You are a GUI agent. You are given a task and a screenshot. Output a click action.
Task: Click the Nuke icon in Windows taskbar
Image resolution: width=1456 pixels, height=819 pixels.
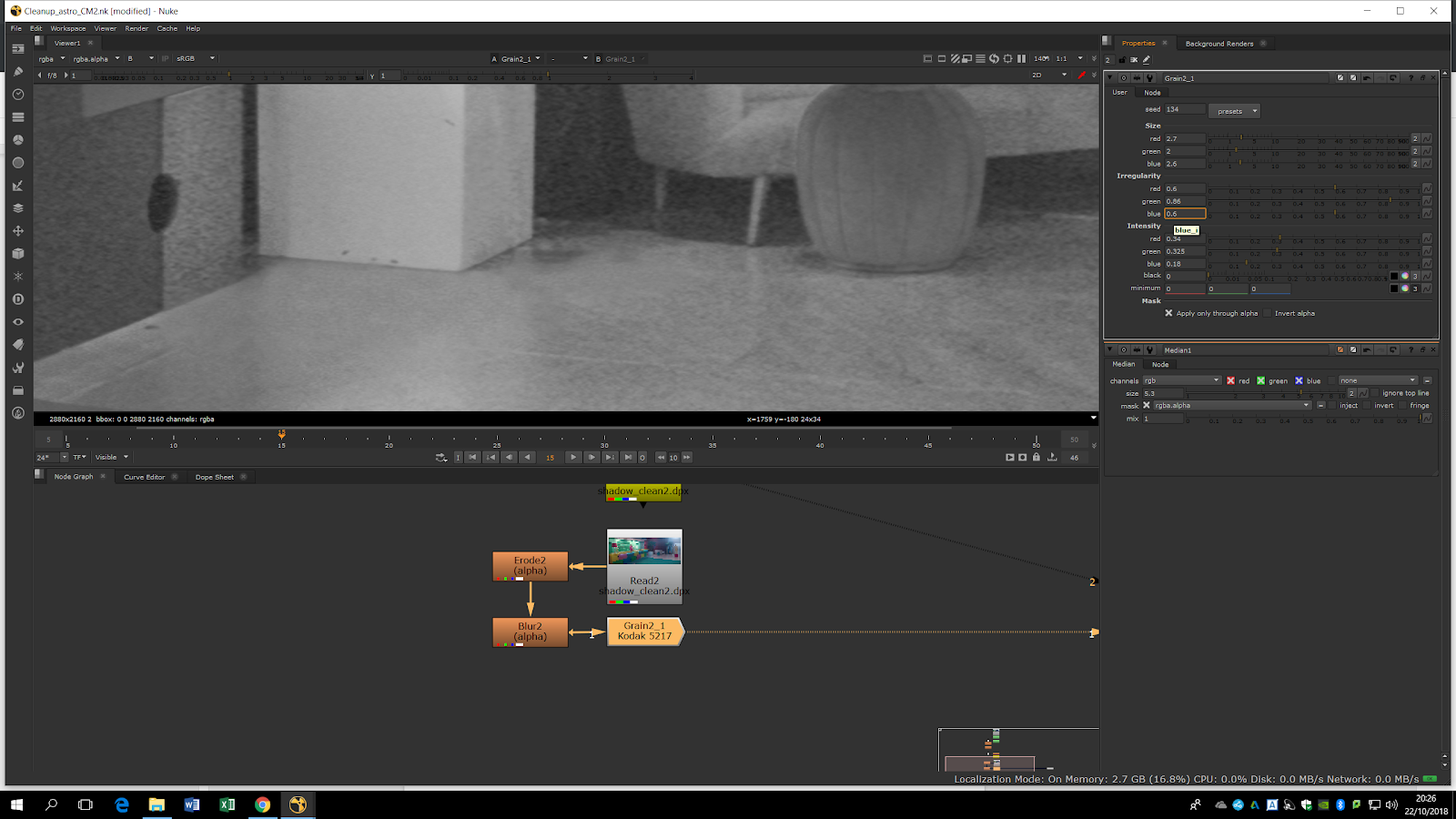point(298,804)
